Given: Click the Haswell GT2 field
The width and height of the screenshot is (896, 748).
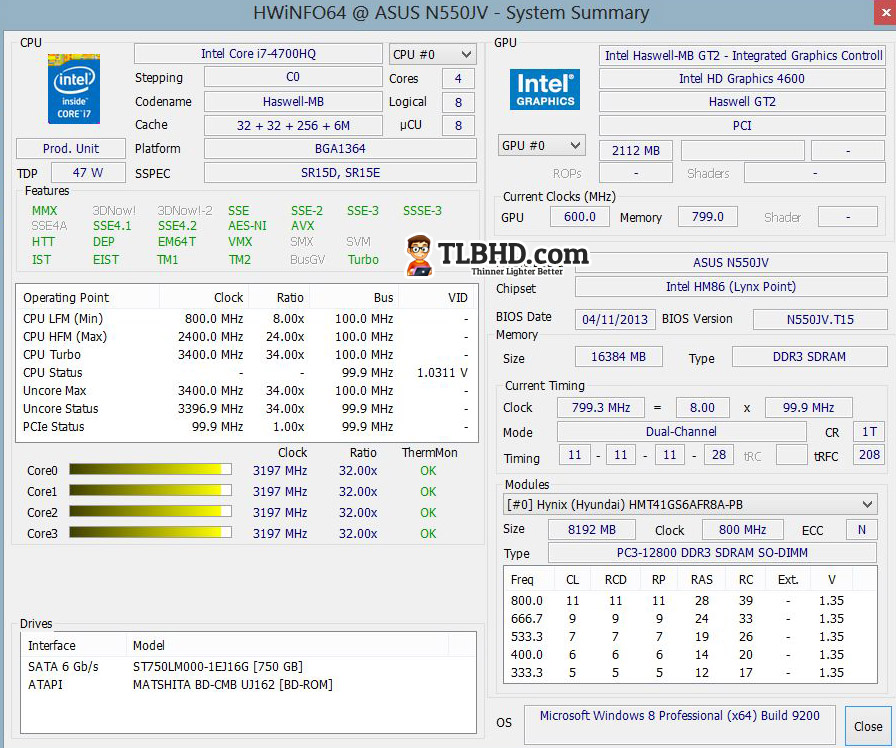Looking at the screenshot, I should [x=742, y=102].
